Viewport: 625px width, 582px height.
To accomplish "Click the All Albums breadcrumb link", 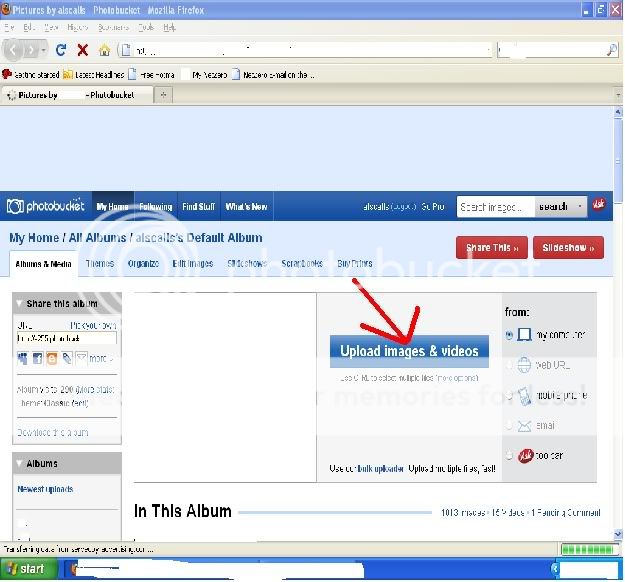I will [97, 238].
